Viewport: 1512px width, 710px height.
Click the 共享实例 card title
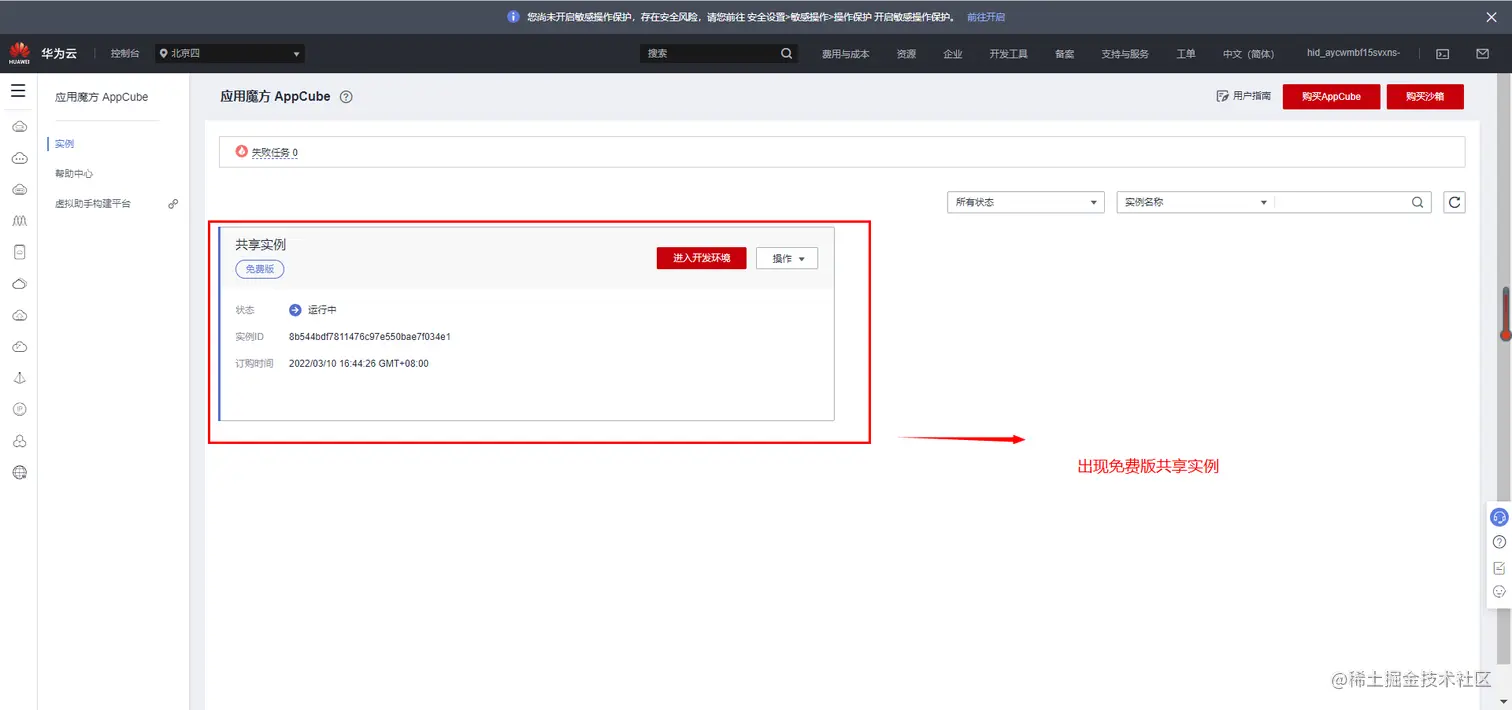pos(261,244)
